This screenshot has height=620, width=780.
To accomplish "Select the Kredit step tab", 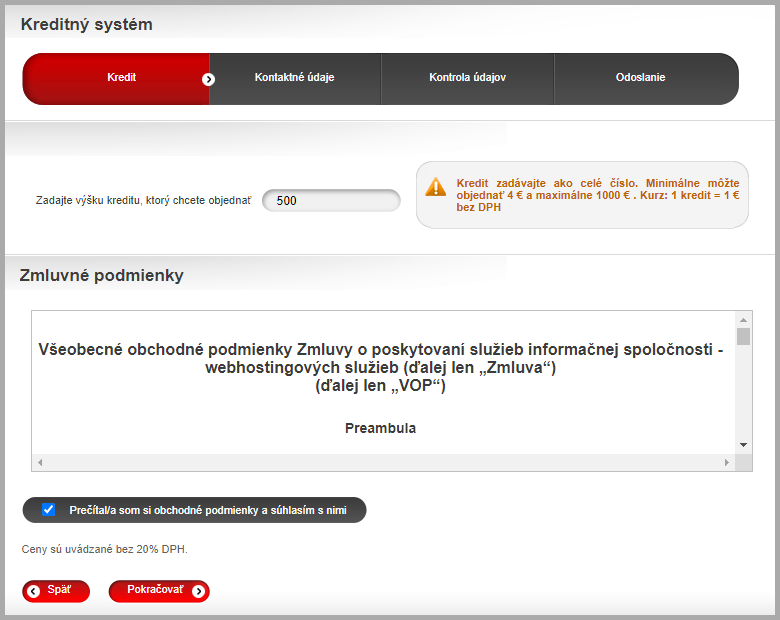I will [x=121, y=78].
